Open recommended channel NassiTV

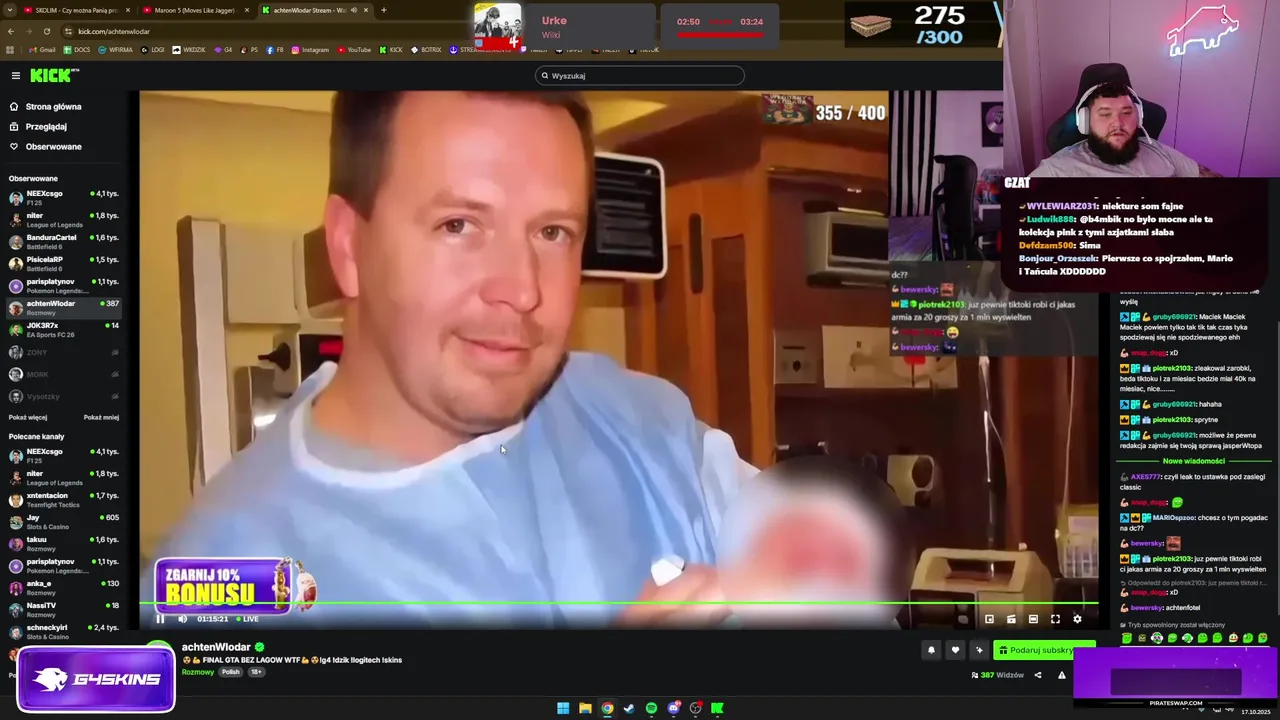point(63,609)
